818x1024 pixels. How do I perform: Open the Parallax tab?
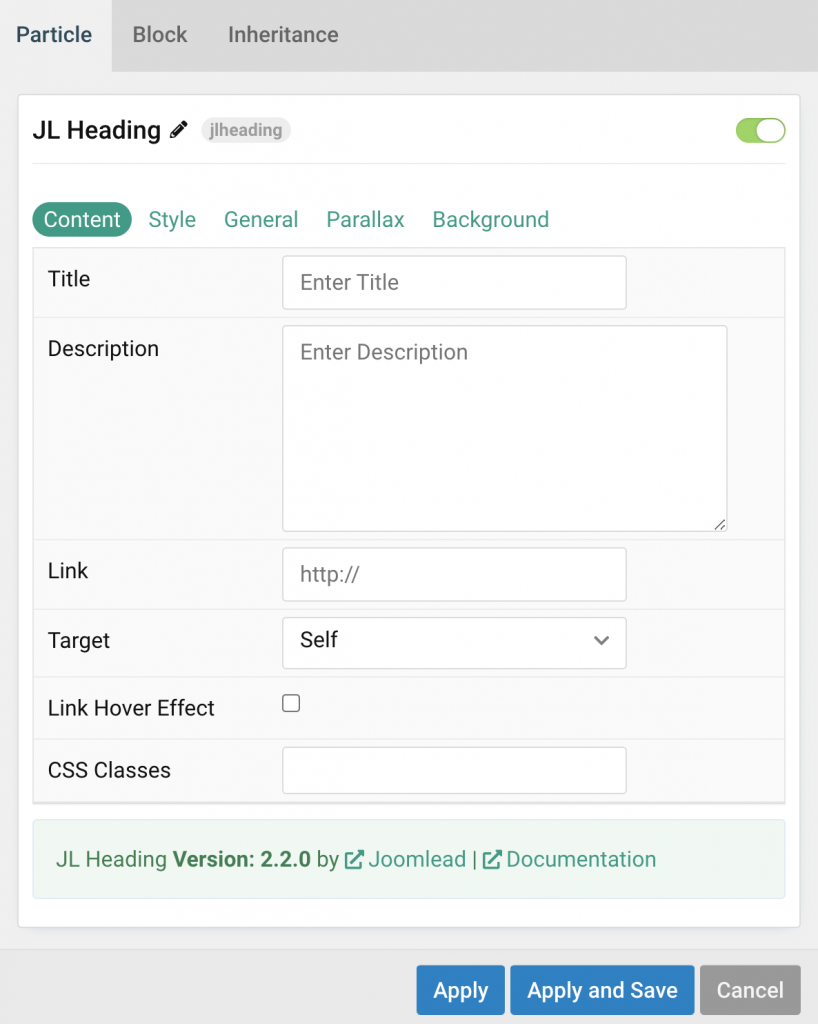364,219
